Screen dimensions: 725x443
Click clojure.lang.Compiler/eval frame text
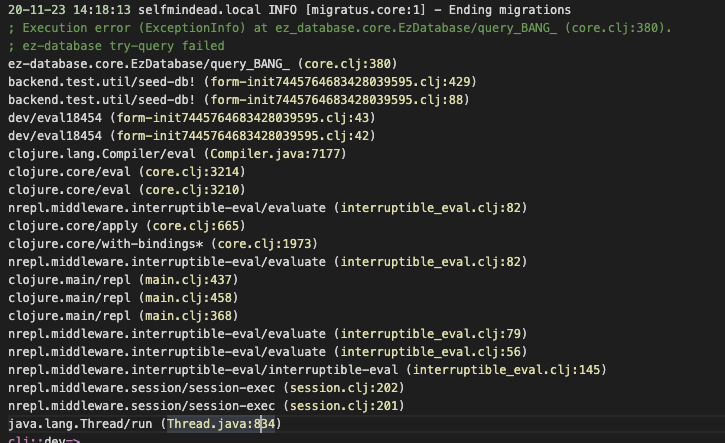[102, 154]
